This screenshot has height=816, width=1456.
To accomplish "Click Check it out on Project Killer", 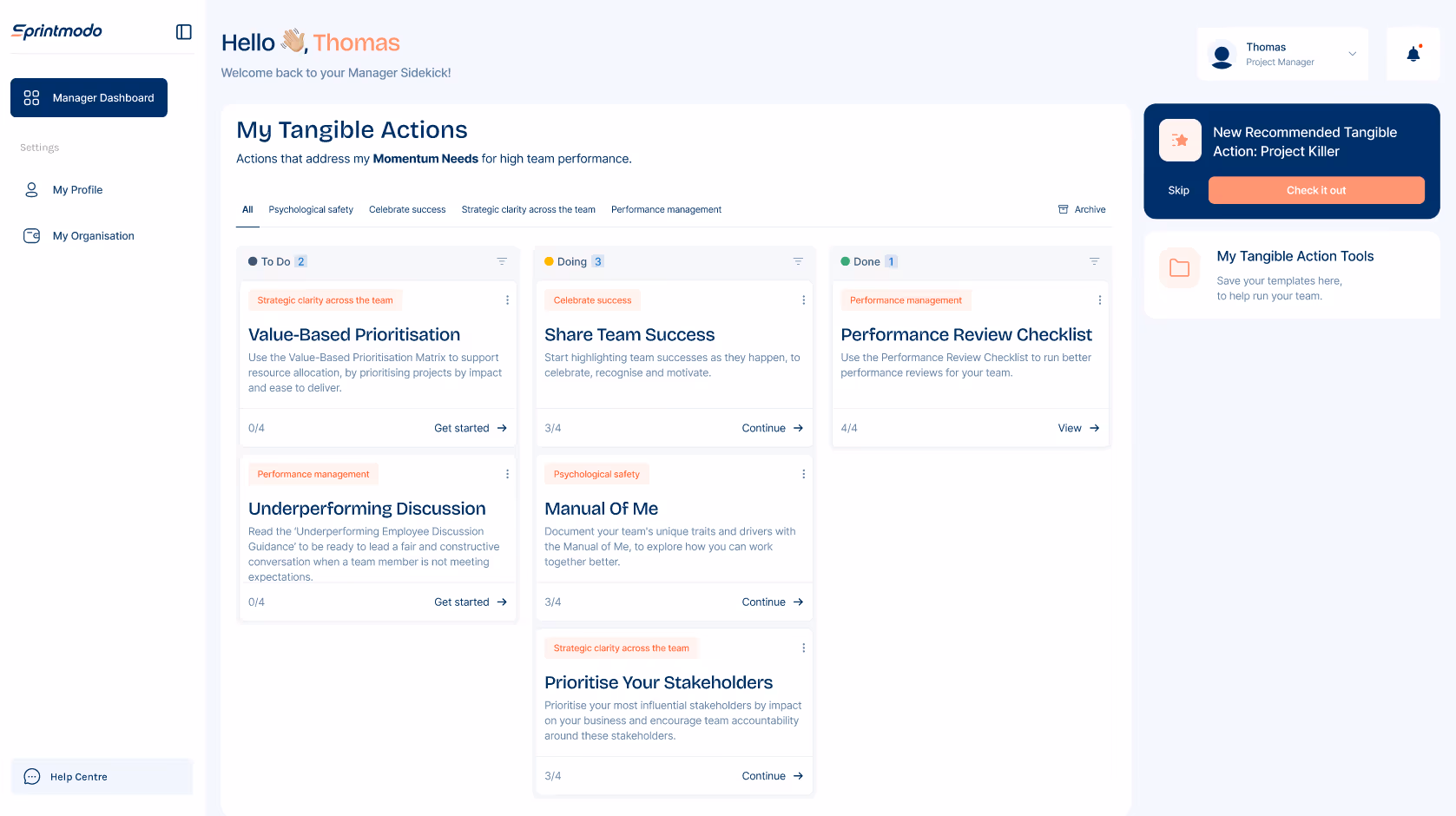I will pos(1316,190).
